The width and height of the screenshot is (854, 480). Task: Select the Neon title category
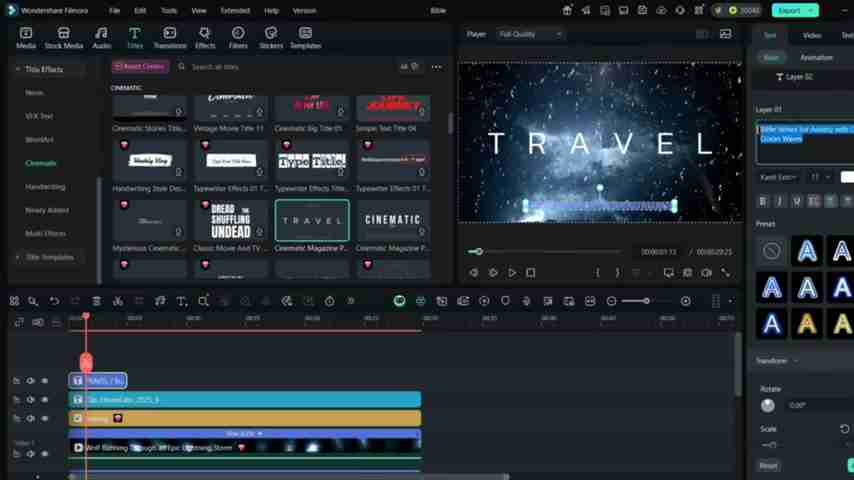[34, 93]
